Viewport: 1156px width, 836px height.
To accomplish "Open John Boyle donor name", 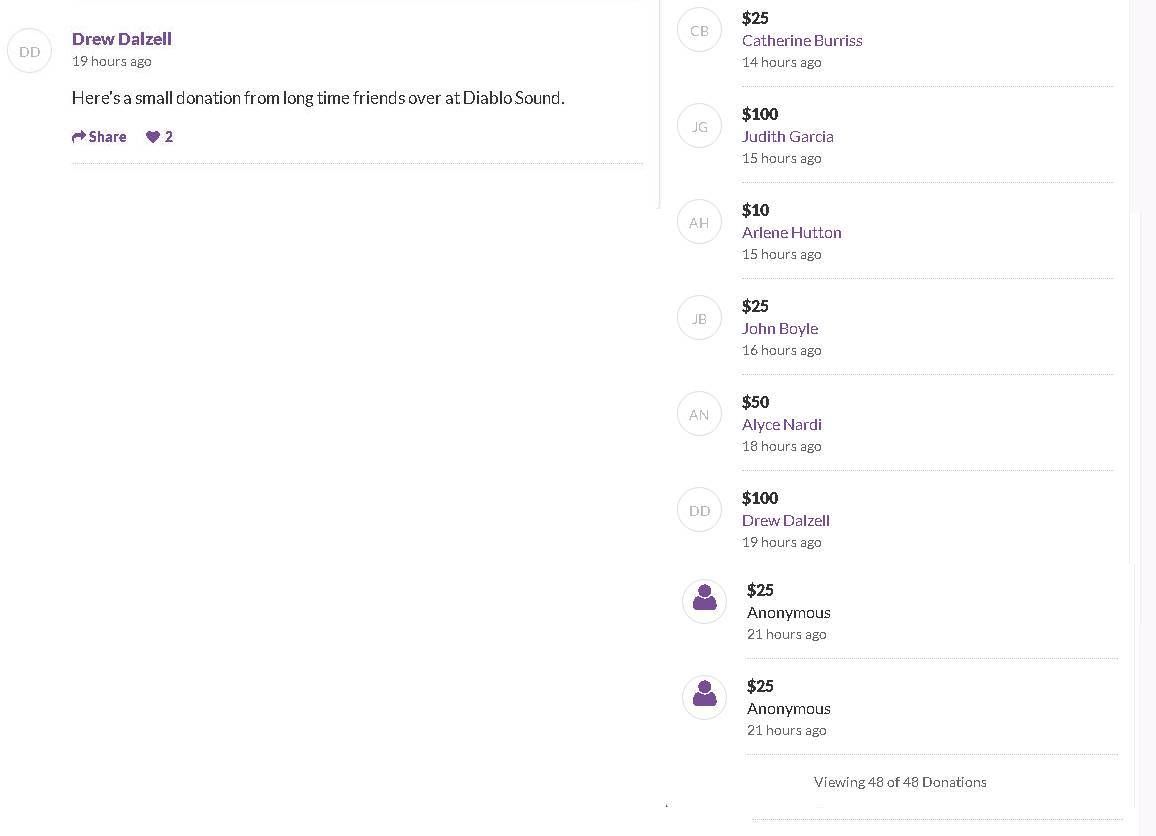I will tap(780, 329).
